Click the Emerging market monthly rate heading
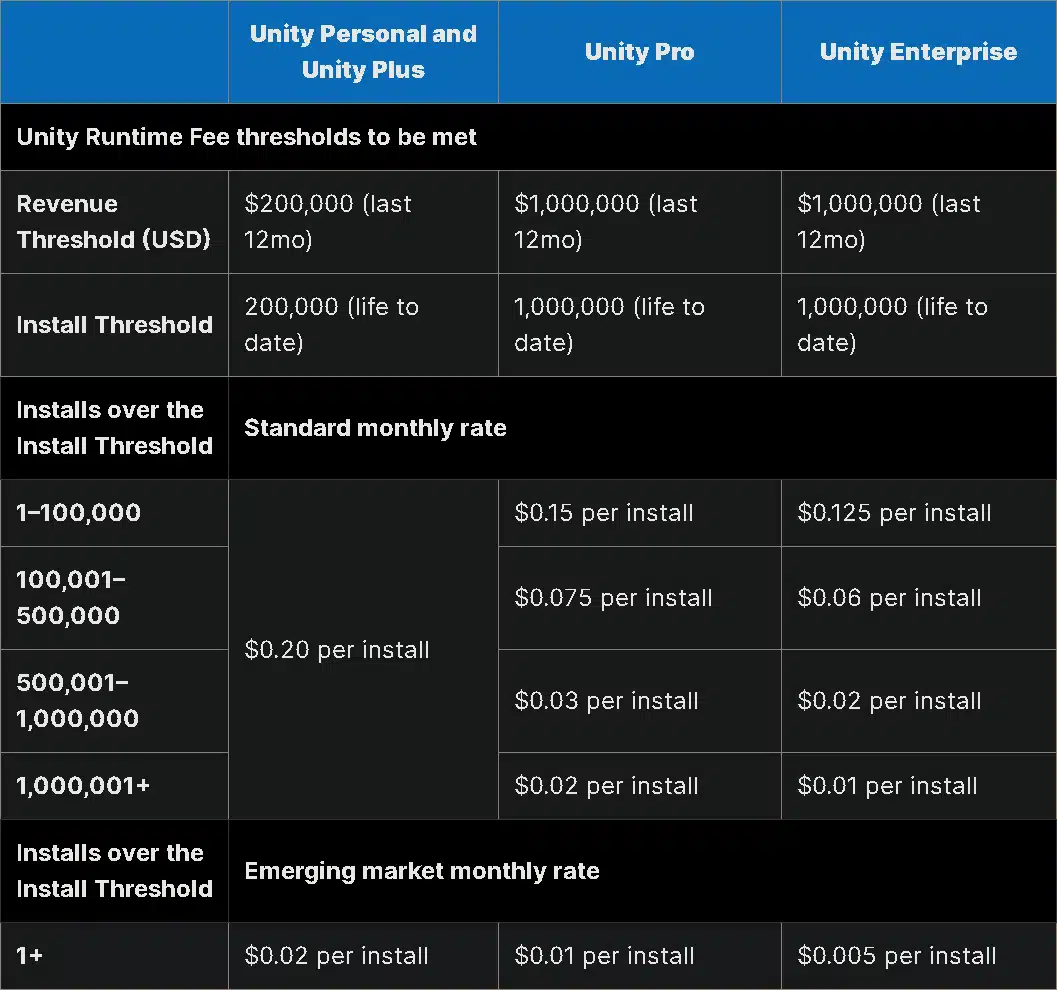Viewport: 1057px width, 990px height. 422,871
